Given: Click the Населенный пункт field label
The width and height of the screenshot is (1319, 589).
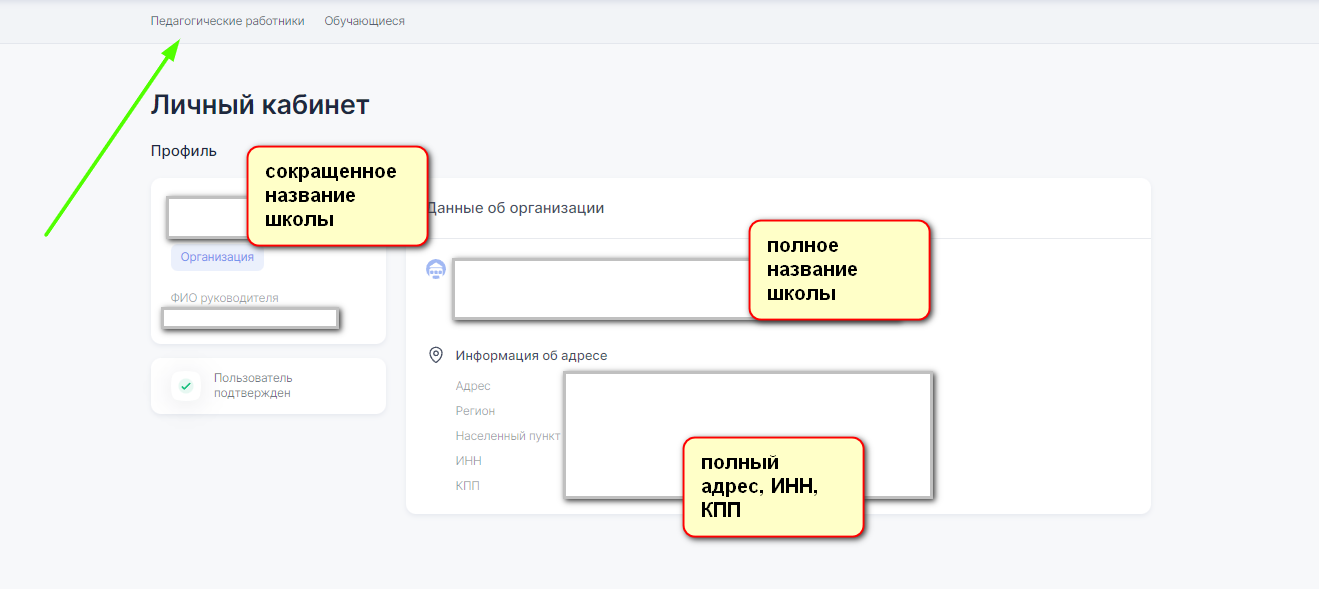Looking at the screenshot, I should coord(507,436).
